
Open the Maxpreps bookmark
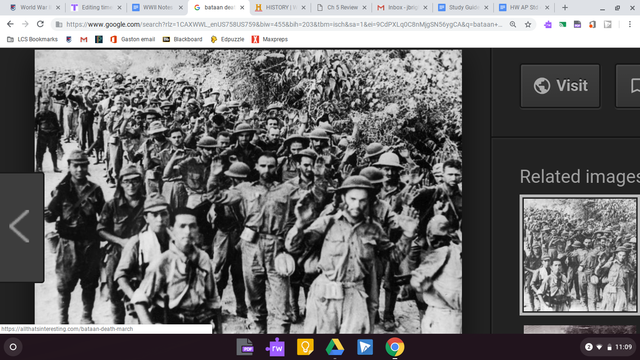coord(270,39)
